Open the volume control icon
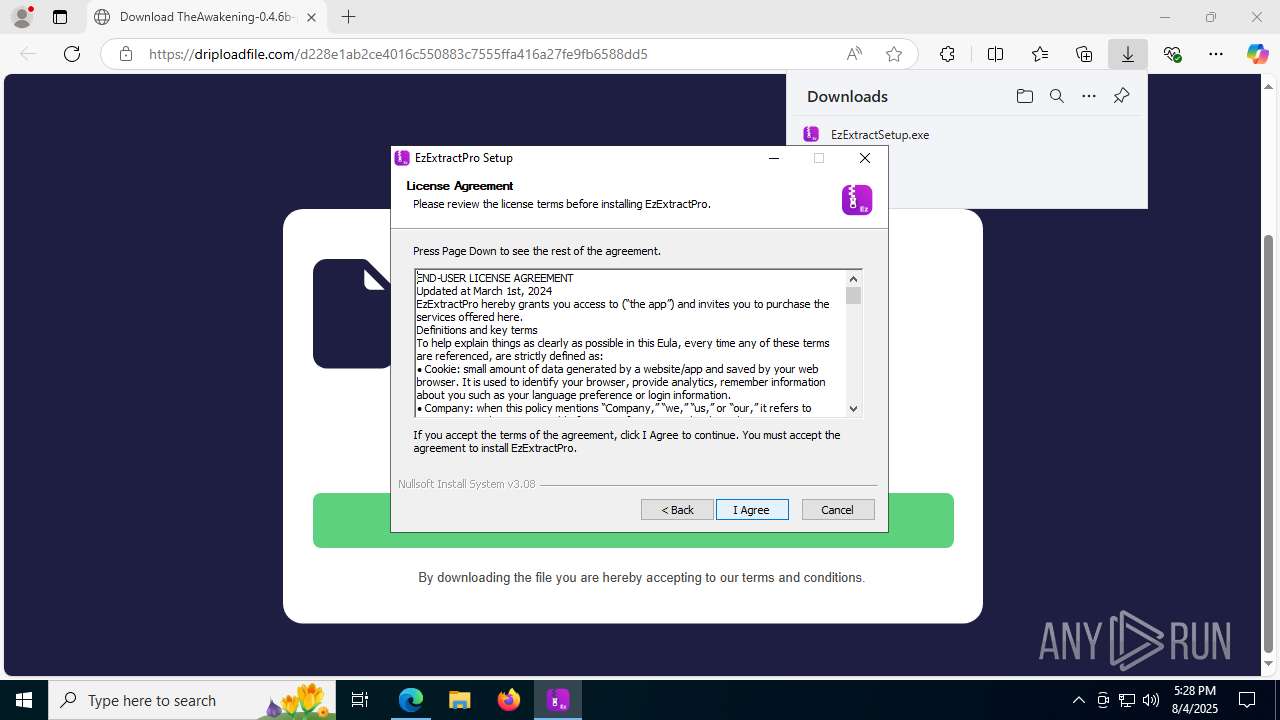This screenshot has height=720, width=1280. (x=1151, y=700)
